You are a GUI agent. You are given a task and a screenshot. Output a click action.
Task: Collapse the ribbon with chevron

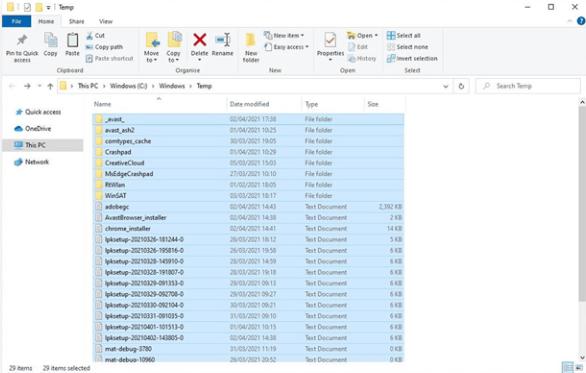point(570,21)
